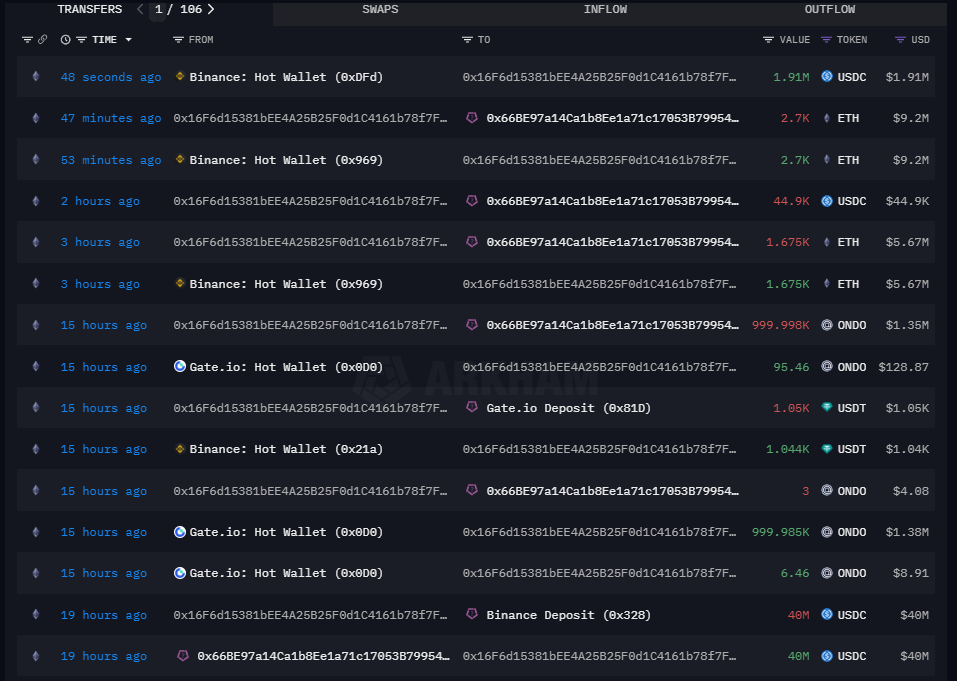The width and height of the screenshot is (957, 681).
Task: Switch to the INFLOW tab
Action: pos(605,10)
